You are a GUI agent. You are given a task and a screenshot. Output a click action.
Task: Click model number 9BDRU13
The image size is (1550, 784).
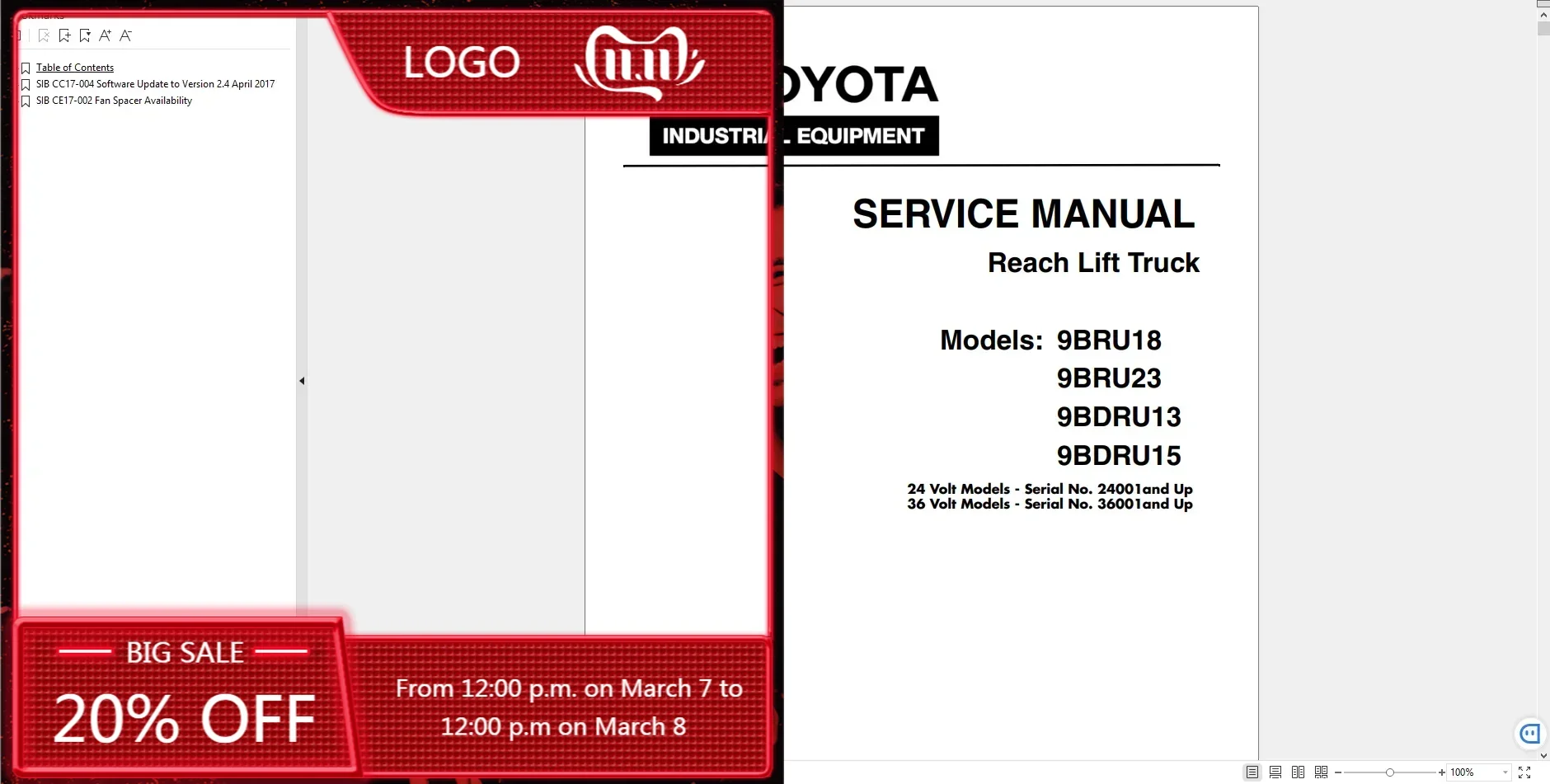[x=1119, y=417]
